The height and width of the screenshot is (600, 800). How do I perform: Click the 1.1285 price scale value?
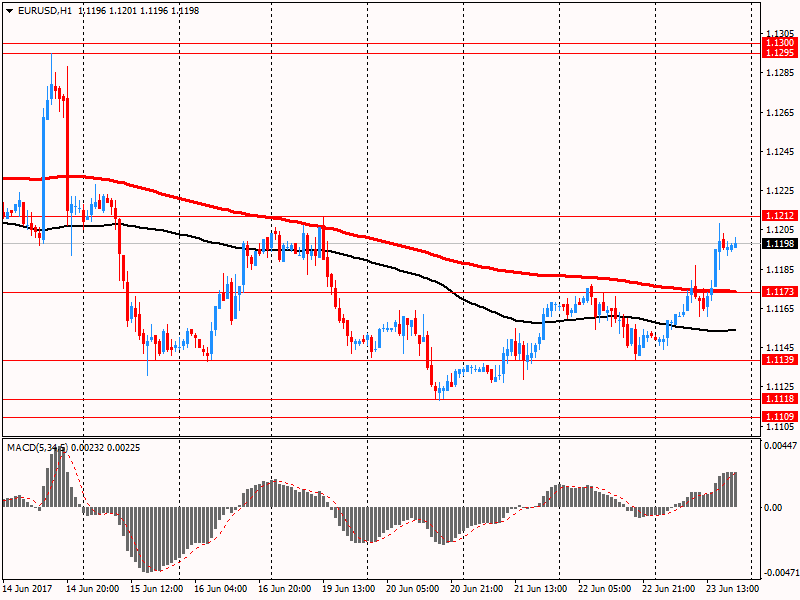pos(781,73)
